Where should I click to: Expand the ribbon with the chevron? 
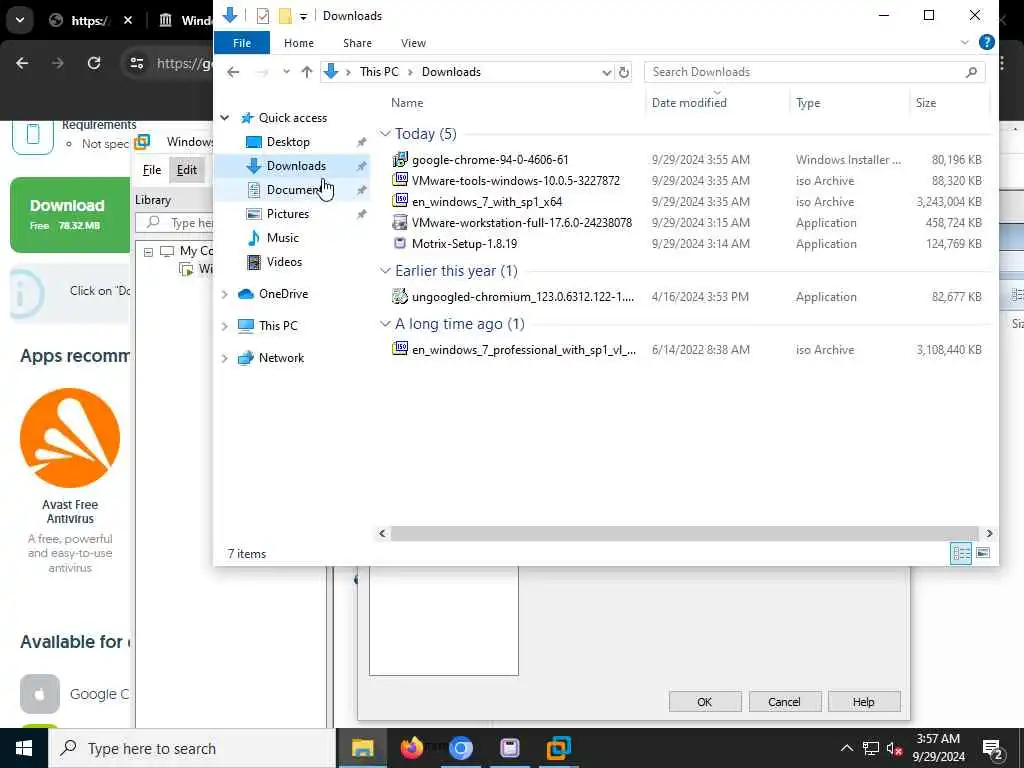point(965,42)
